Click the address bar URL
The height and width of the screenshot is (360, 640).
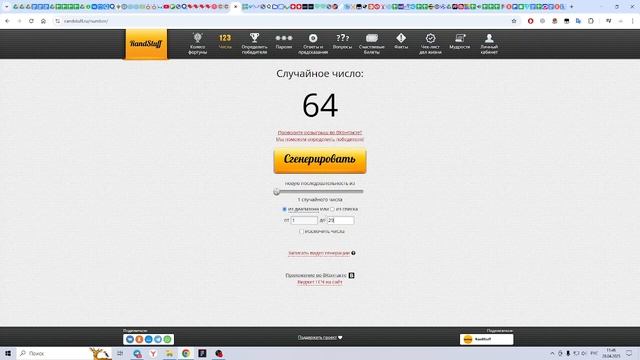pos(86,21)
